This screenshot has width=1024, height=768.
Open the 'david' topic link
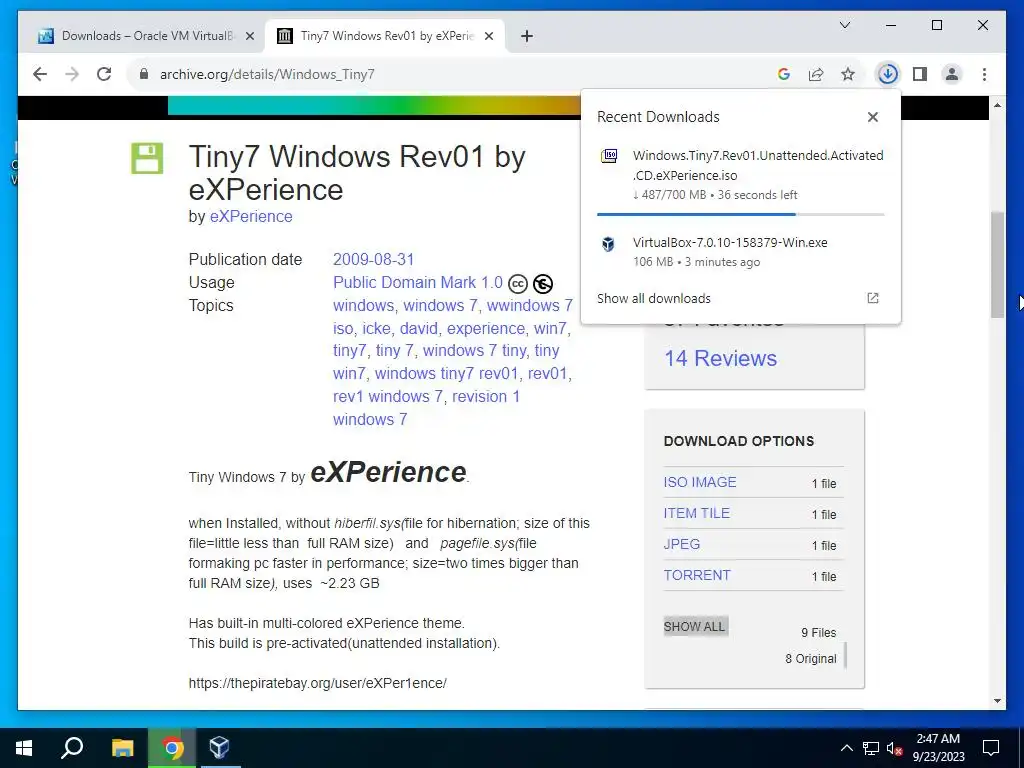(419, 328)
